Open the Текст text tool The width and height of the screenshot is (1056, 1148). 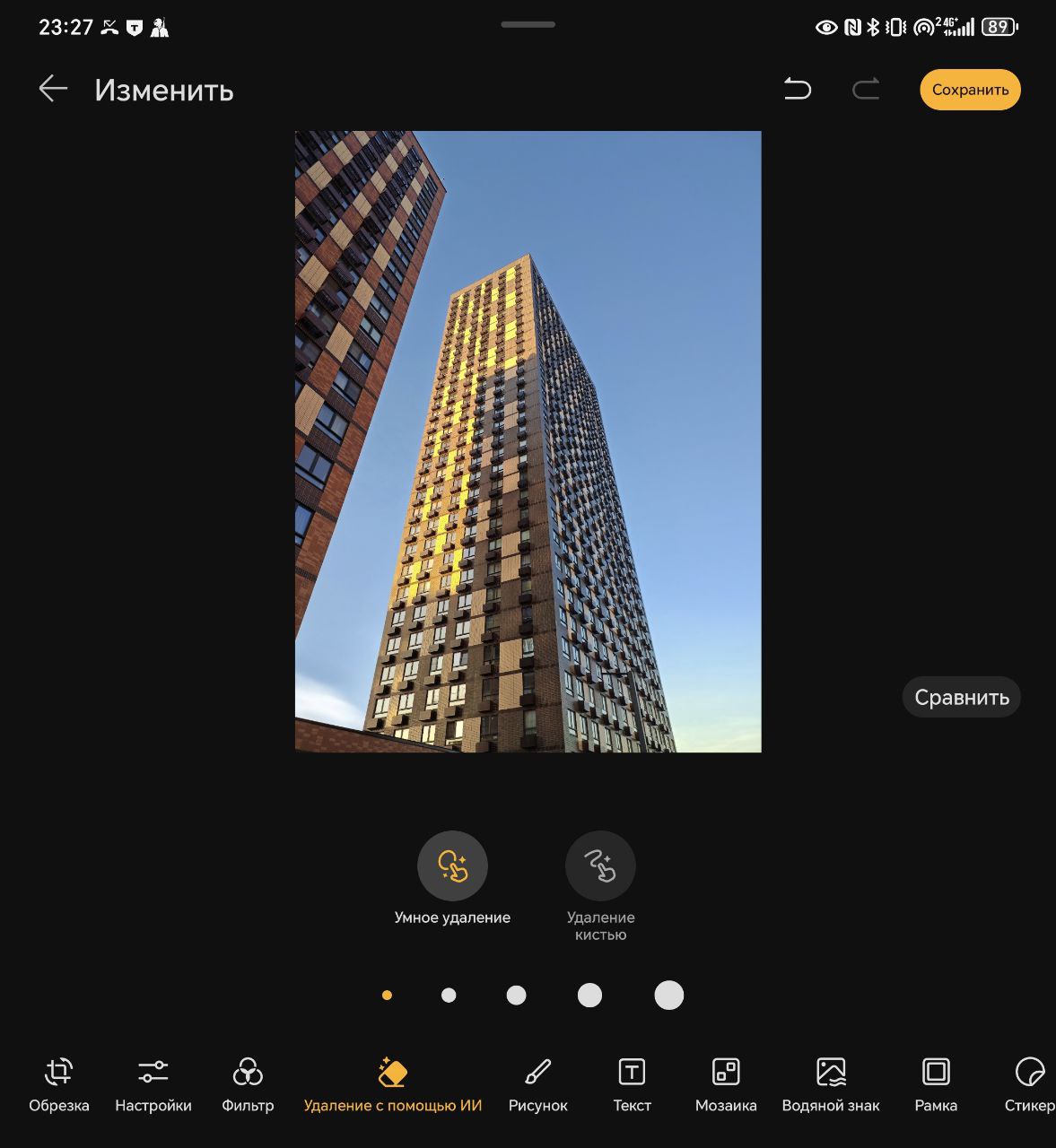click(x=632, y=1084)
